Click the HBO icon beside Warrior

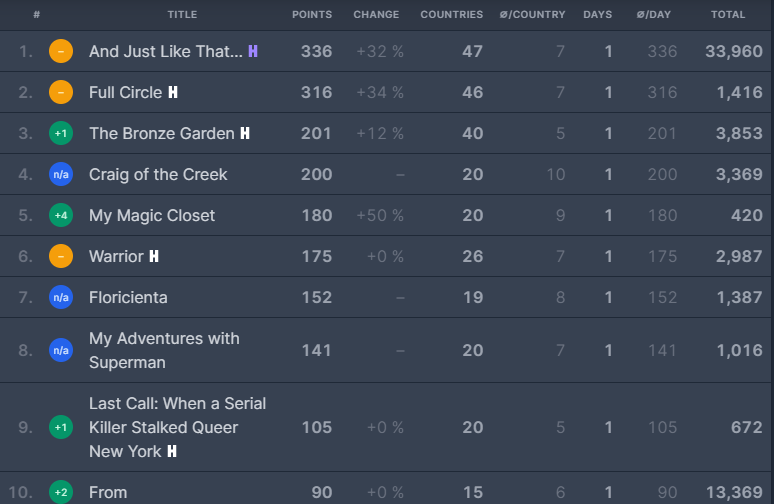click(154, 256)
